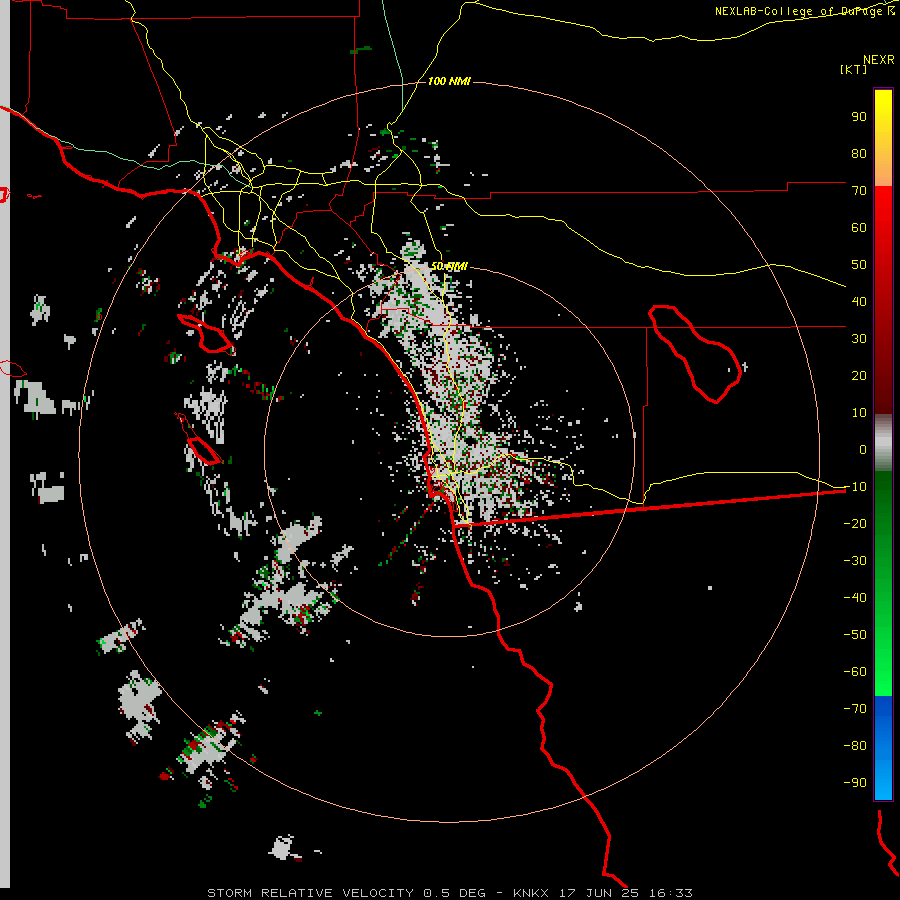Click the 10 value on the velocity scale

click(859, 413)
